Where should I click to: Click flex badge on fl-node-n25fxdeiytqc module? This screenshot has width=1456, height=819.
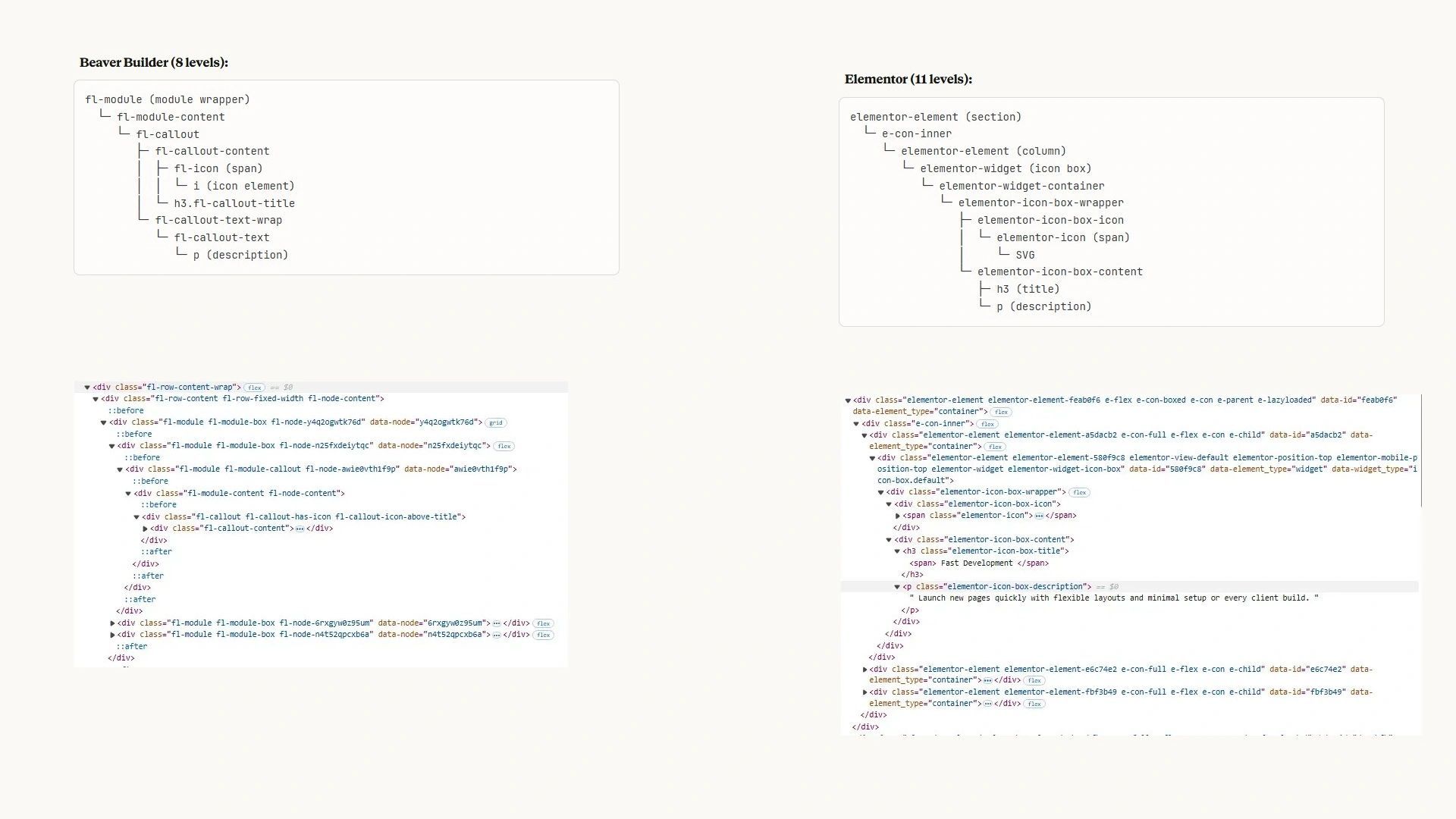(x=504, y=447)
